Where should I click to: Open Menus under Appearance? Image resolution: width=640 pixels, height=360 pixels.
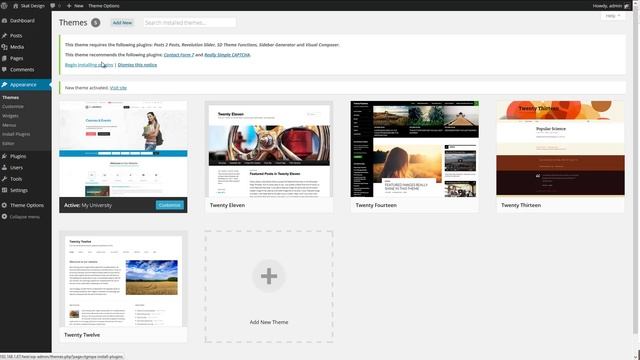9,125
